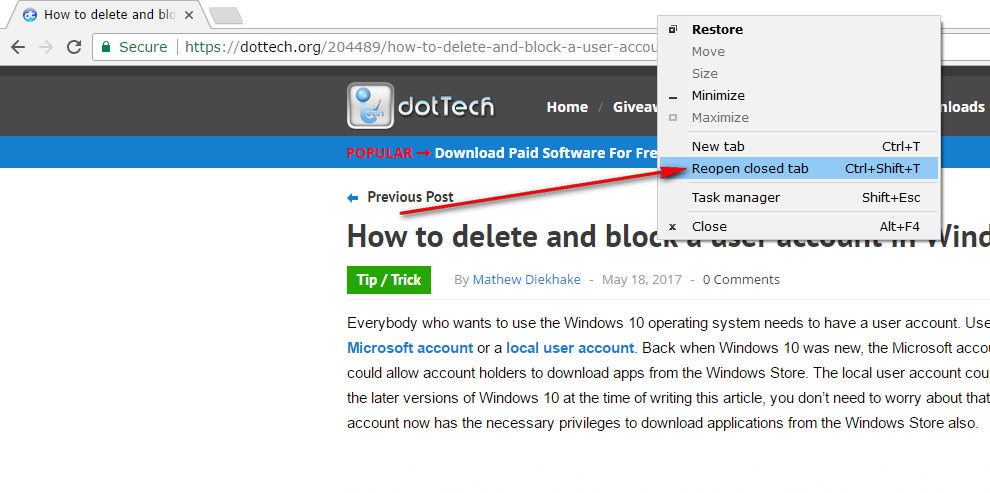The width and height of the screenshot is (990, 493).
Task: Click Reopen closed tab option
Action: (750, 169)
